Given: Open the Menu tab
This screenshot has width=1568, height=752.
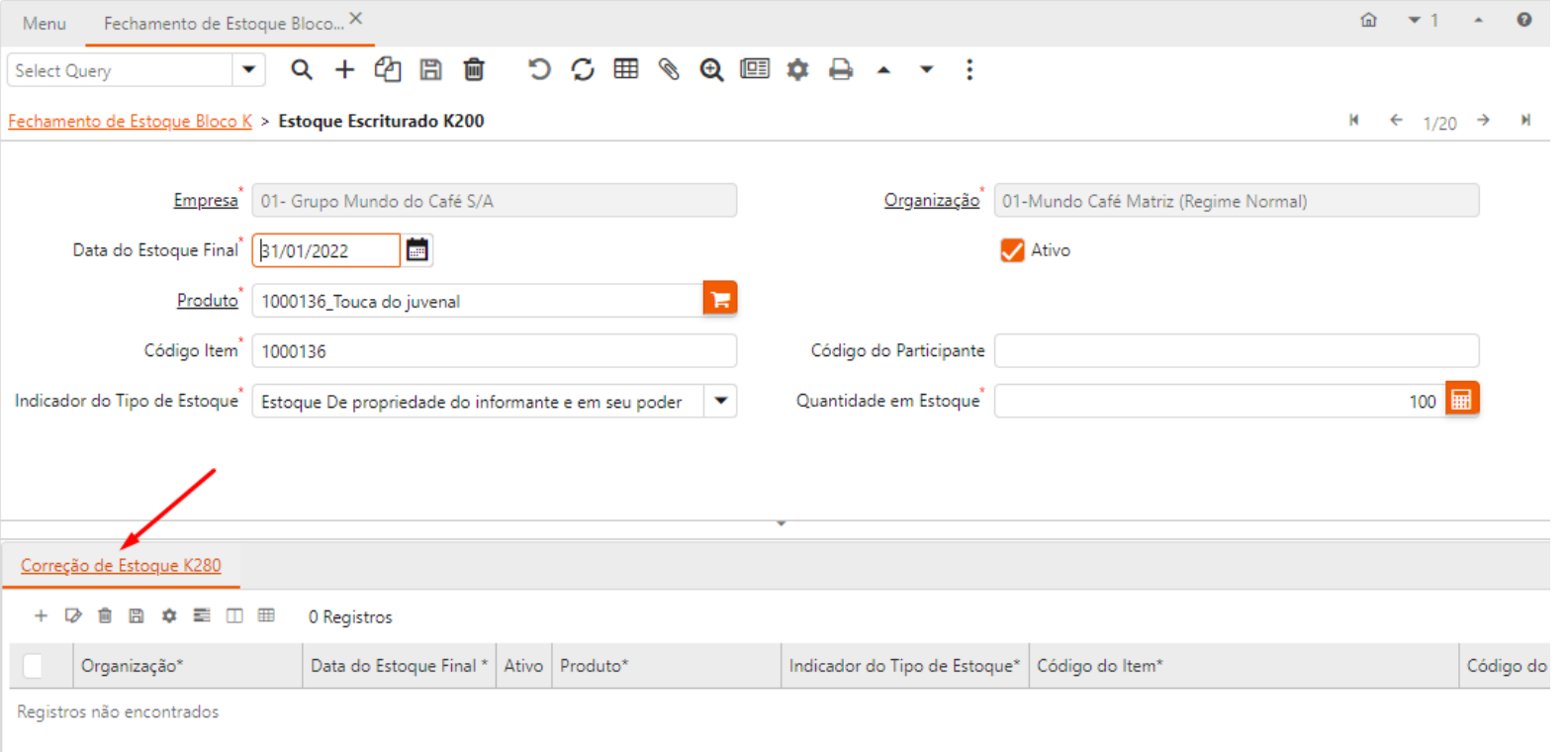Looking at the screenshot, I should click(x=45, y=23).
